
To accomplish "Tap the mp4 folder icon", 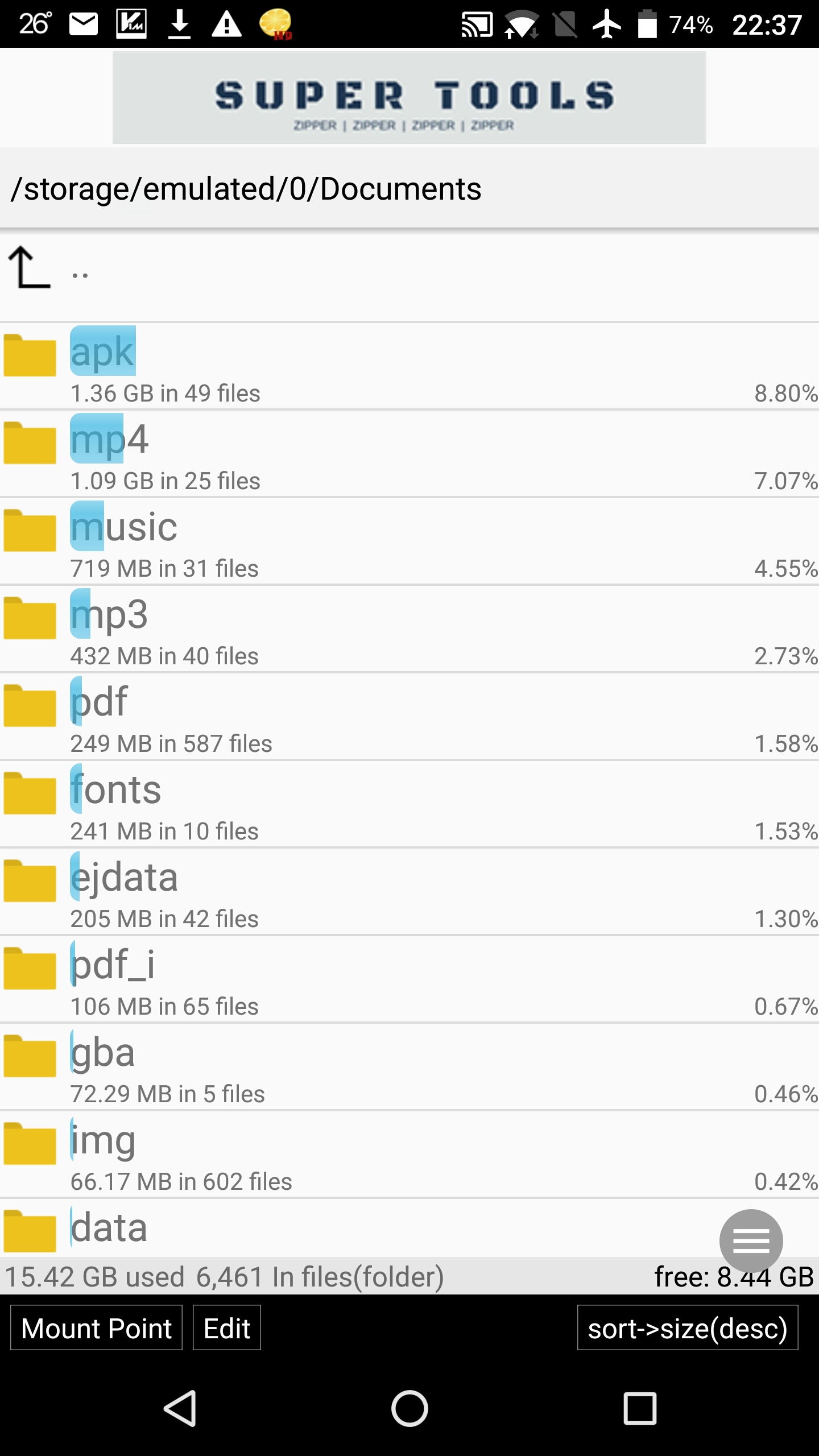I will tap(30, 443).
